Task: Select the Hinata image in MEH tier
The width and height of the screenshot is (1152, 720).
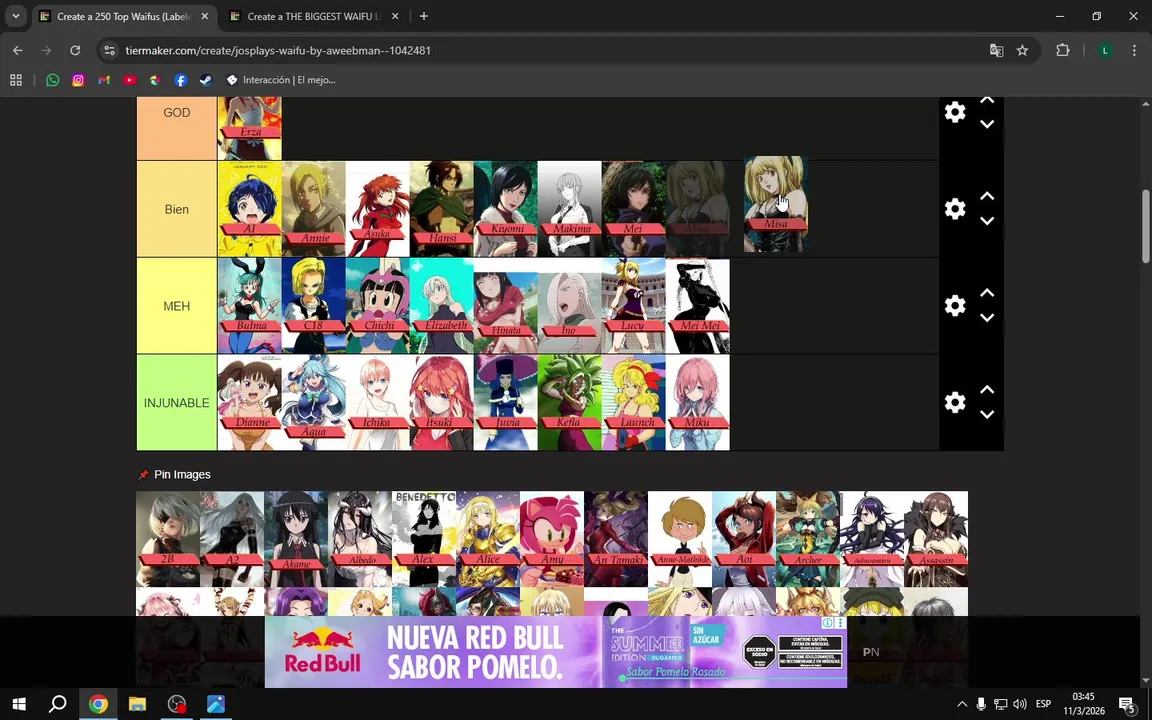Action: tap(505, 306)
